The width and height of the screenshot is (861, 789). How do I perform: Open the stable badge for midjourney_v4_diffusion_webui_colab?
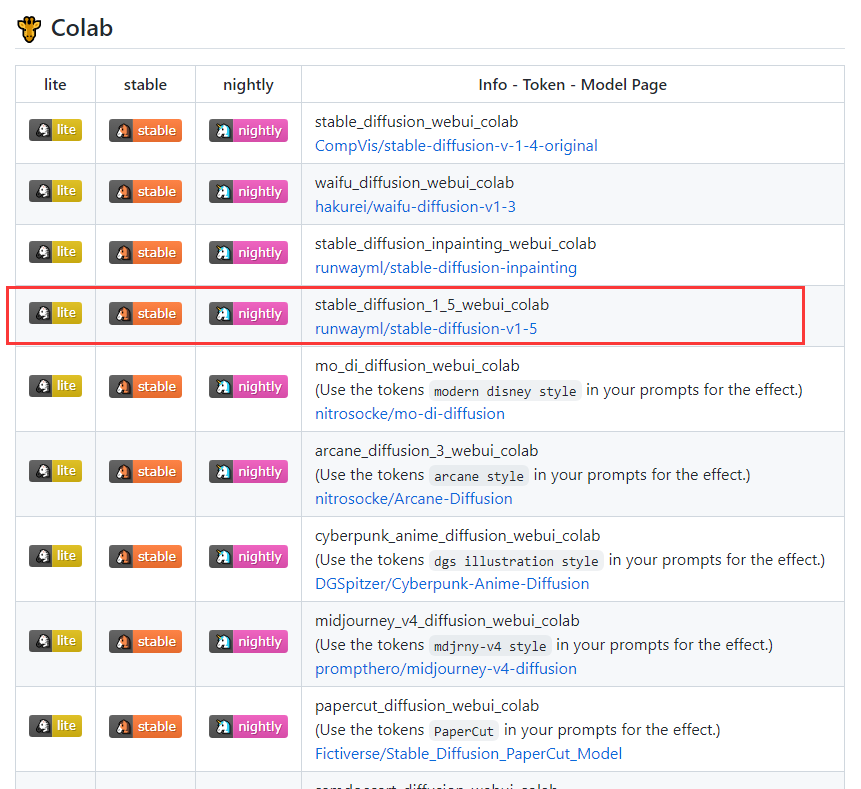click(x=145, y=641)
